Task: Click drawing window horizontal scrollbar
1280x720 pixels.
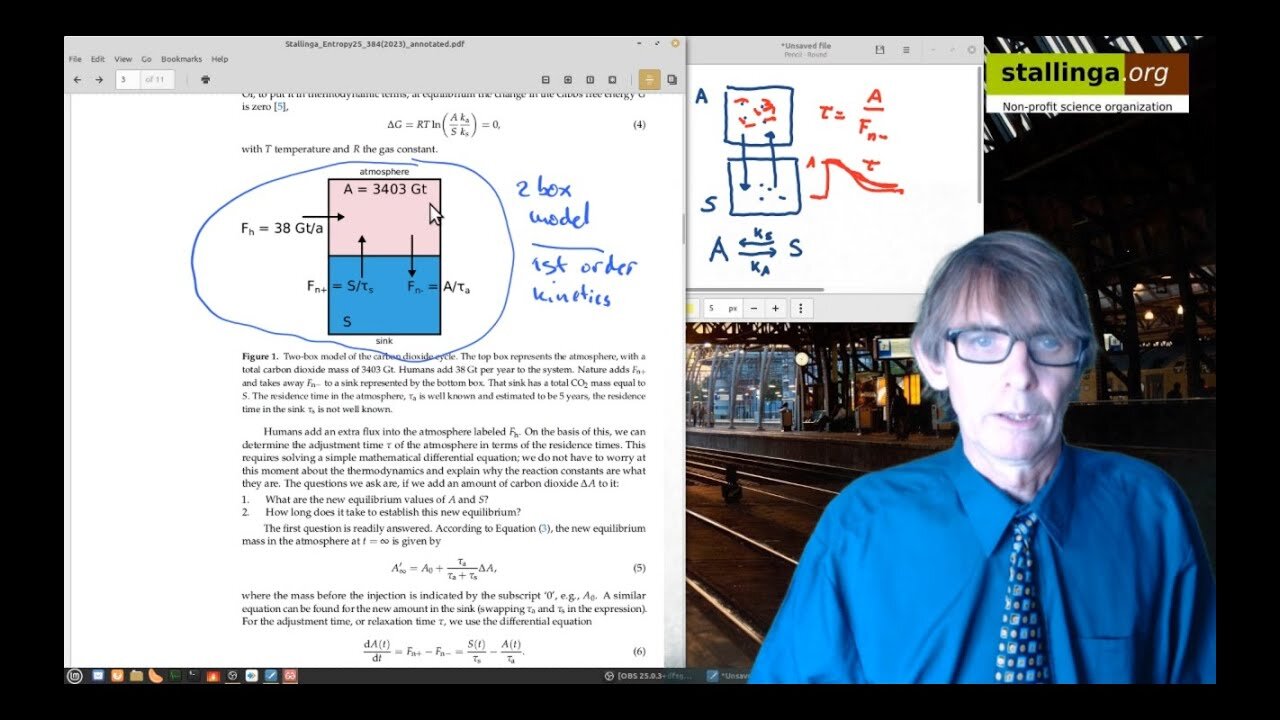Action: [755, 290]
